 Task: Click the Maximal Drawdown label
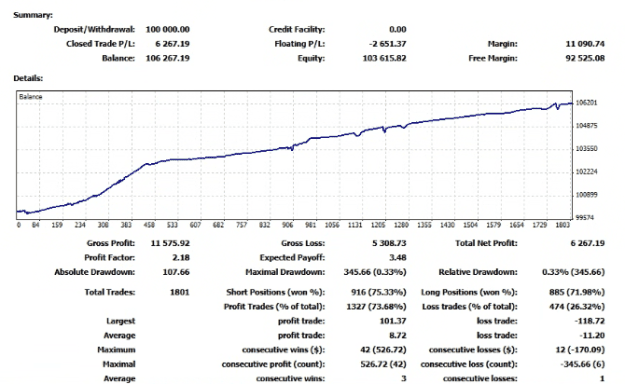coord(285,272)
